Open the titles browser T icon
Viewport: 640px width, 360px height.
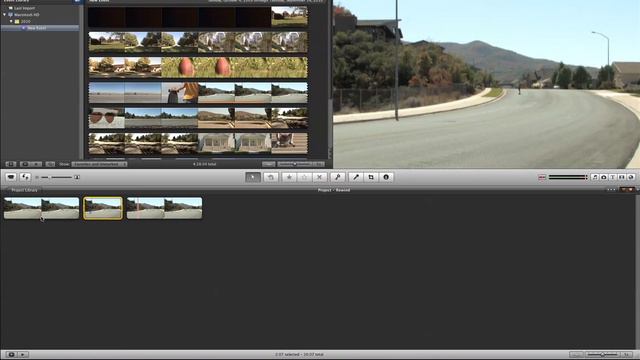(x=613, y=177)
